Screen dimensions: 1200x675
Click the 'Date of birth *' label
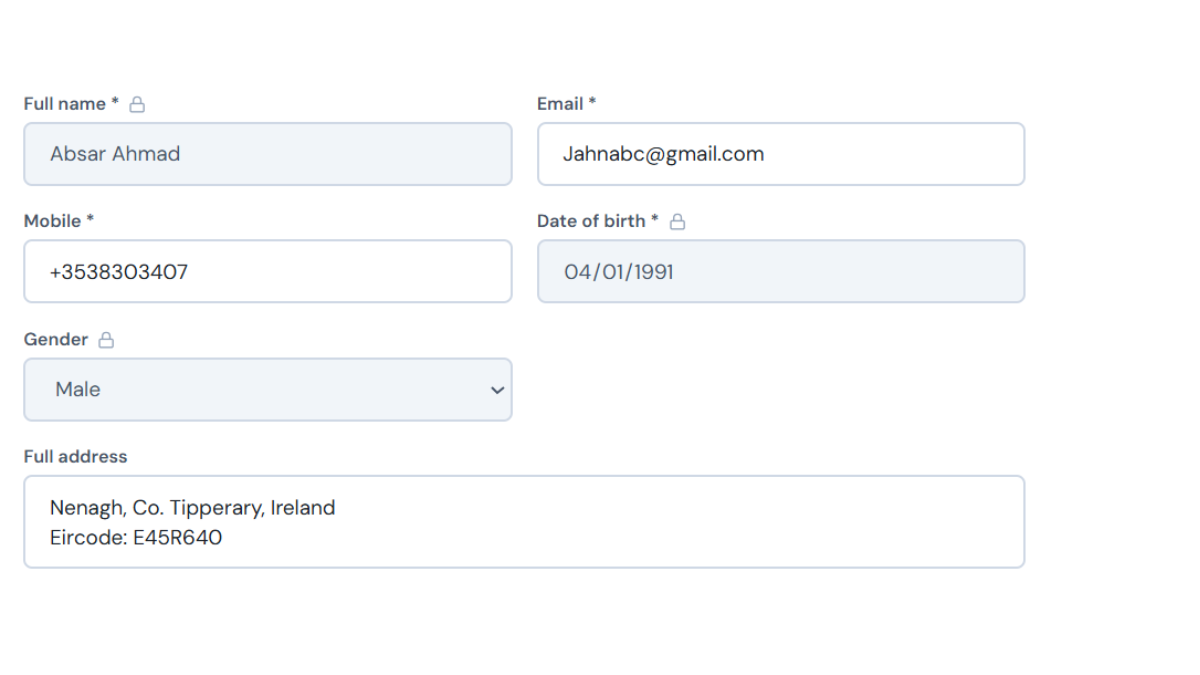click(x=598, y=221)
